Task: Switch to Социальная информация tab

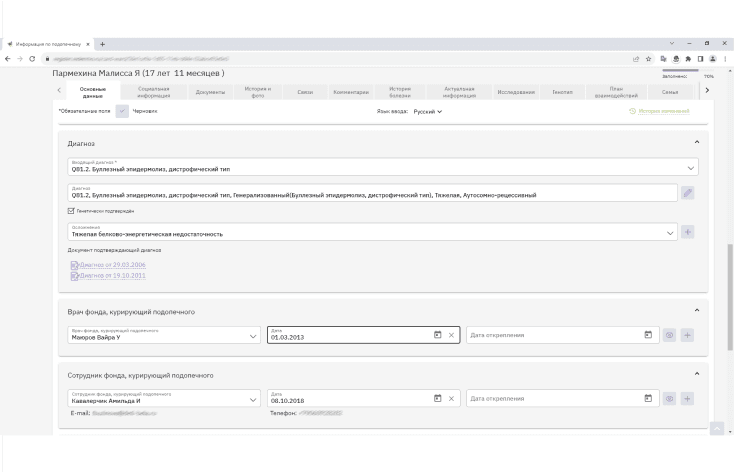Action: [154, 92]
